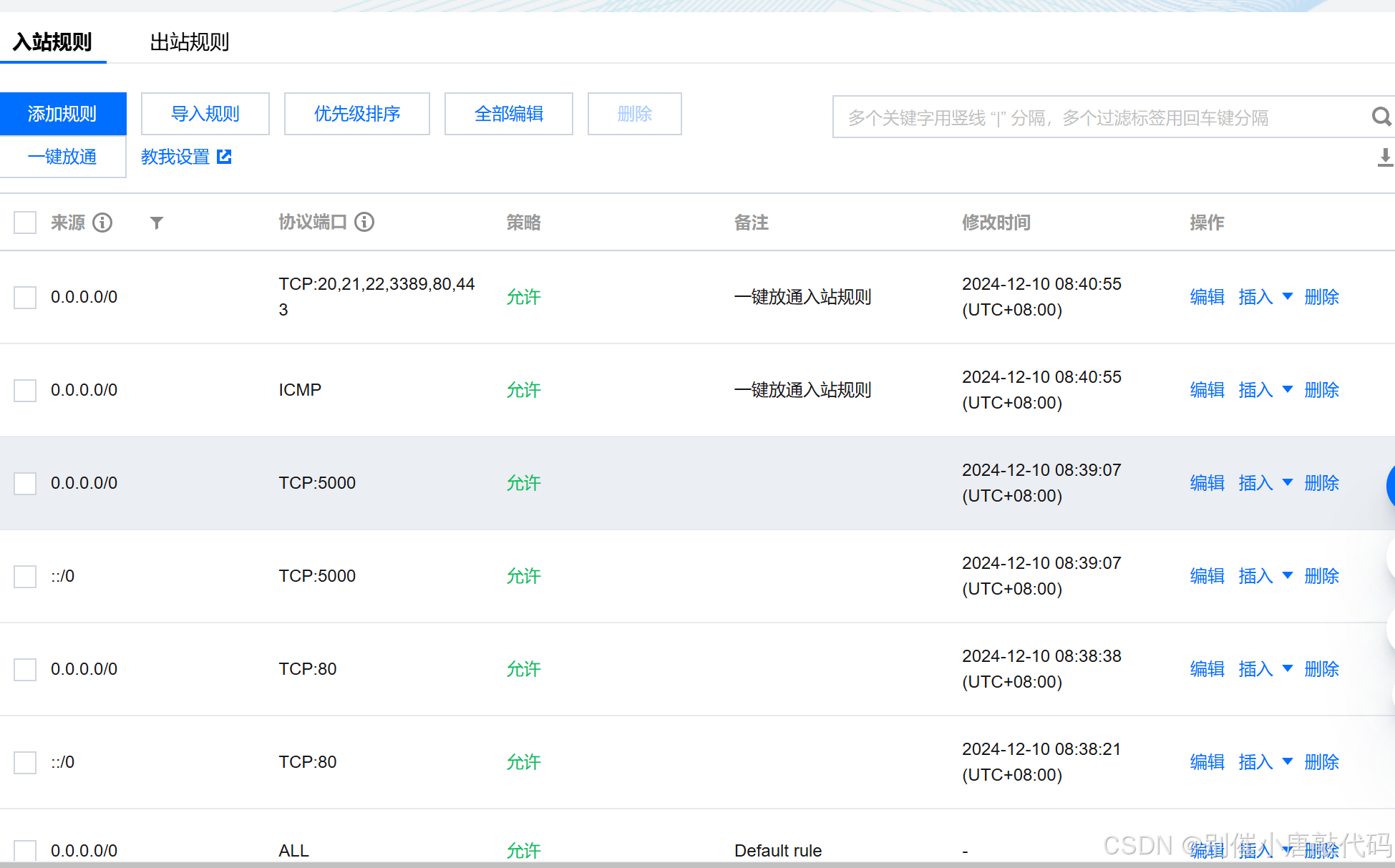Select checkbox for 0.0.0.0/0 TCP:5000 rule
The image size is (1395, 868).
[25, 483]
